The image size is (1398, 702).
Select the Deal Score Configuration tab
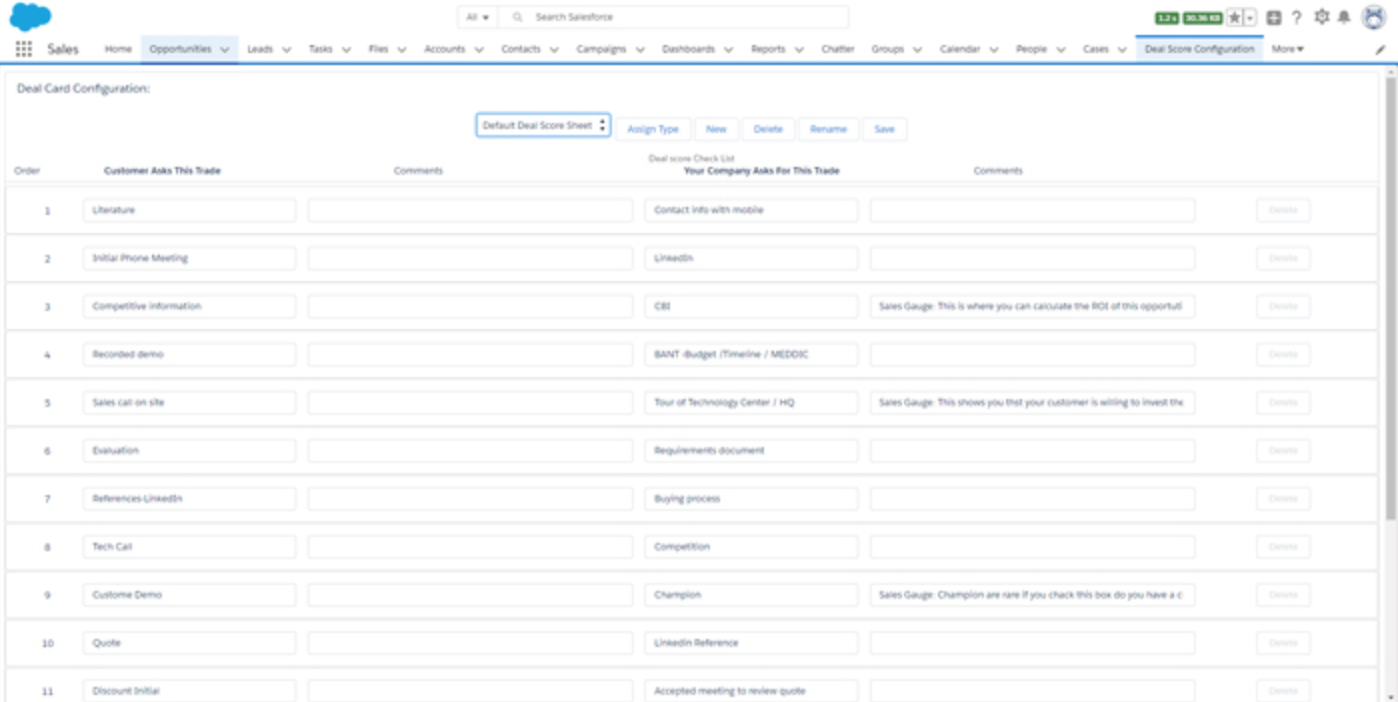(x=1199, y=49)
